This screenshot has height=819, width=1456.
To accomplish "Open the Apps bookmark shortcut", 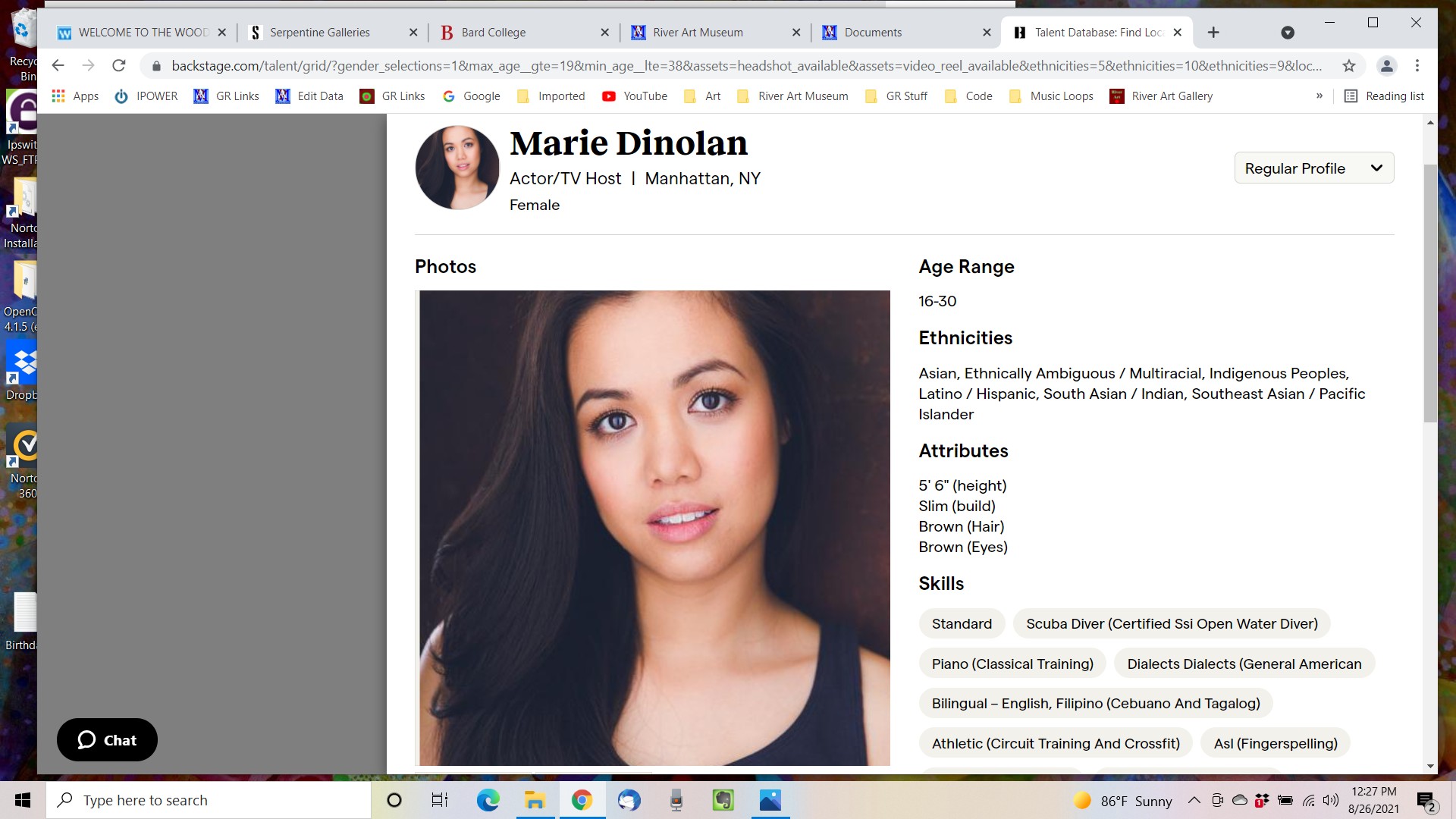I will coord(75,96).
